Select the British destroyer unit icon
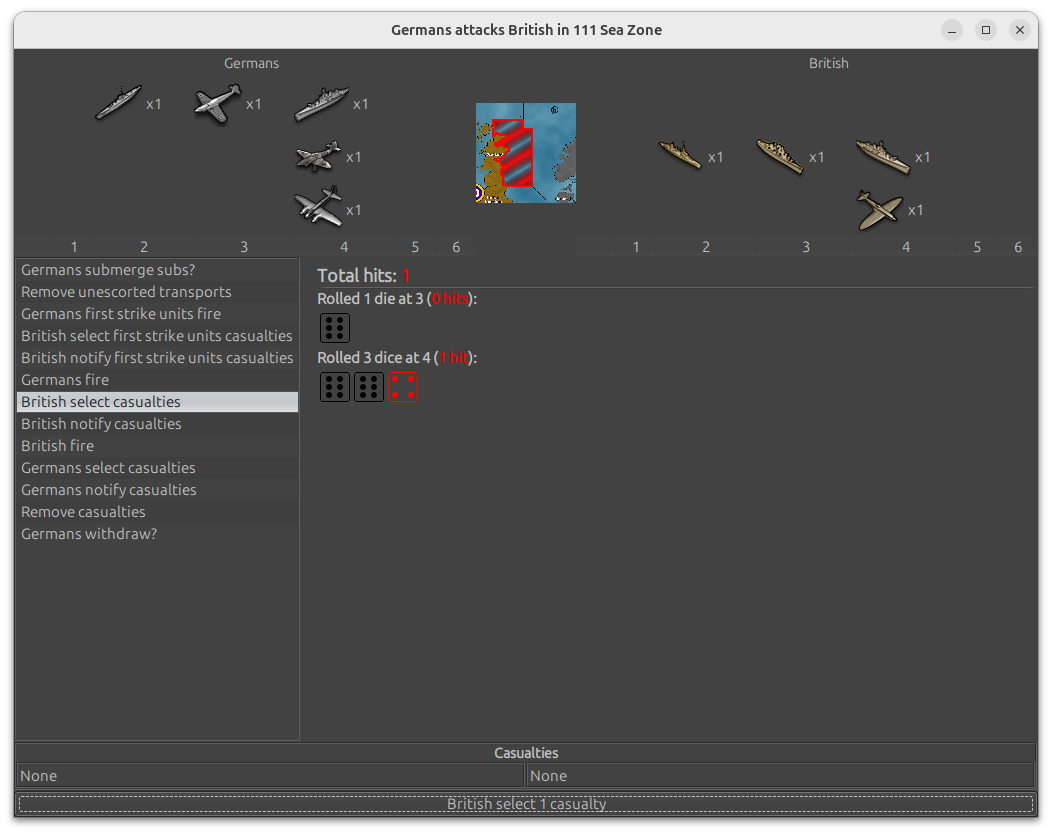The height and width of the screenshot is (834, 1052). coord(681,155)
